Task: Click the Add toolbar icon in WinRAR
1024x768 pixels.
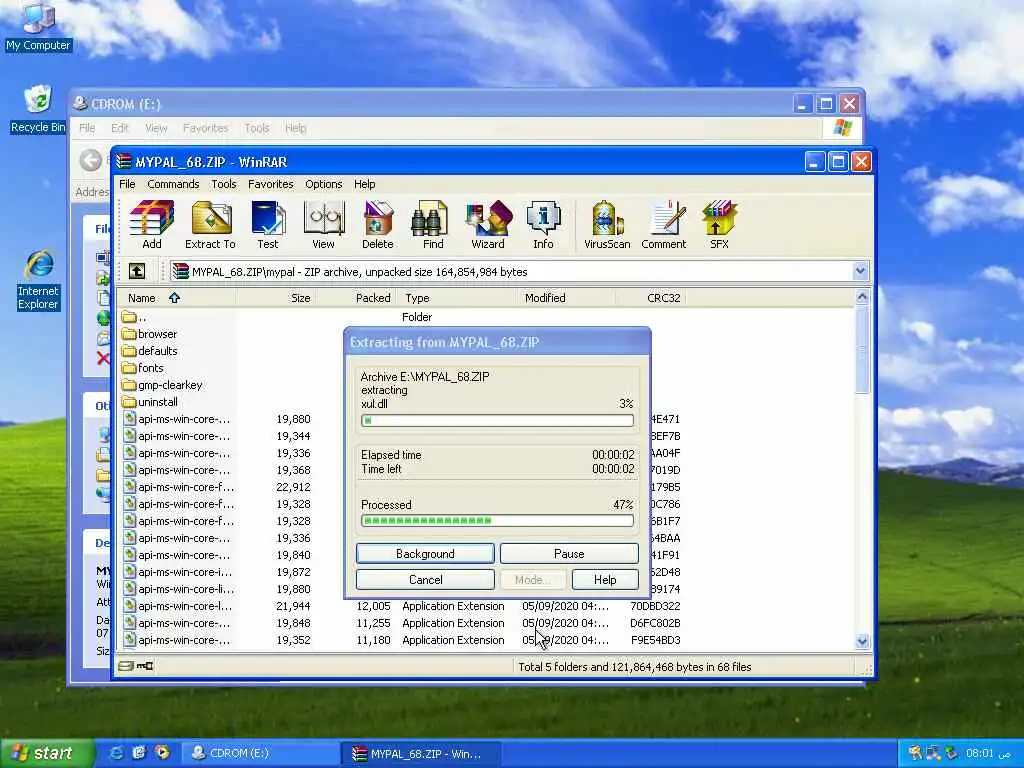Action: coord(152,225)
